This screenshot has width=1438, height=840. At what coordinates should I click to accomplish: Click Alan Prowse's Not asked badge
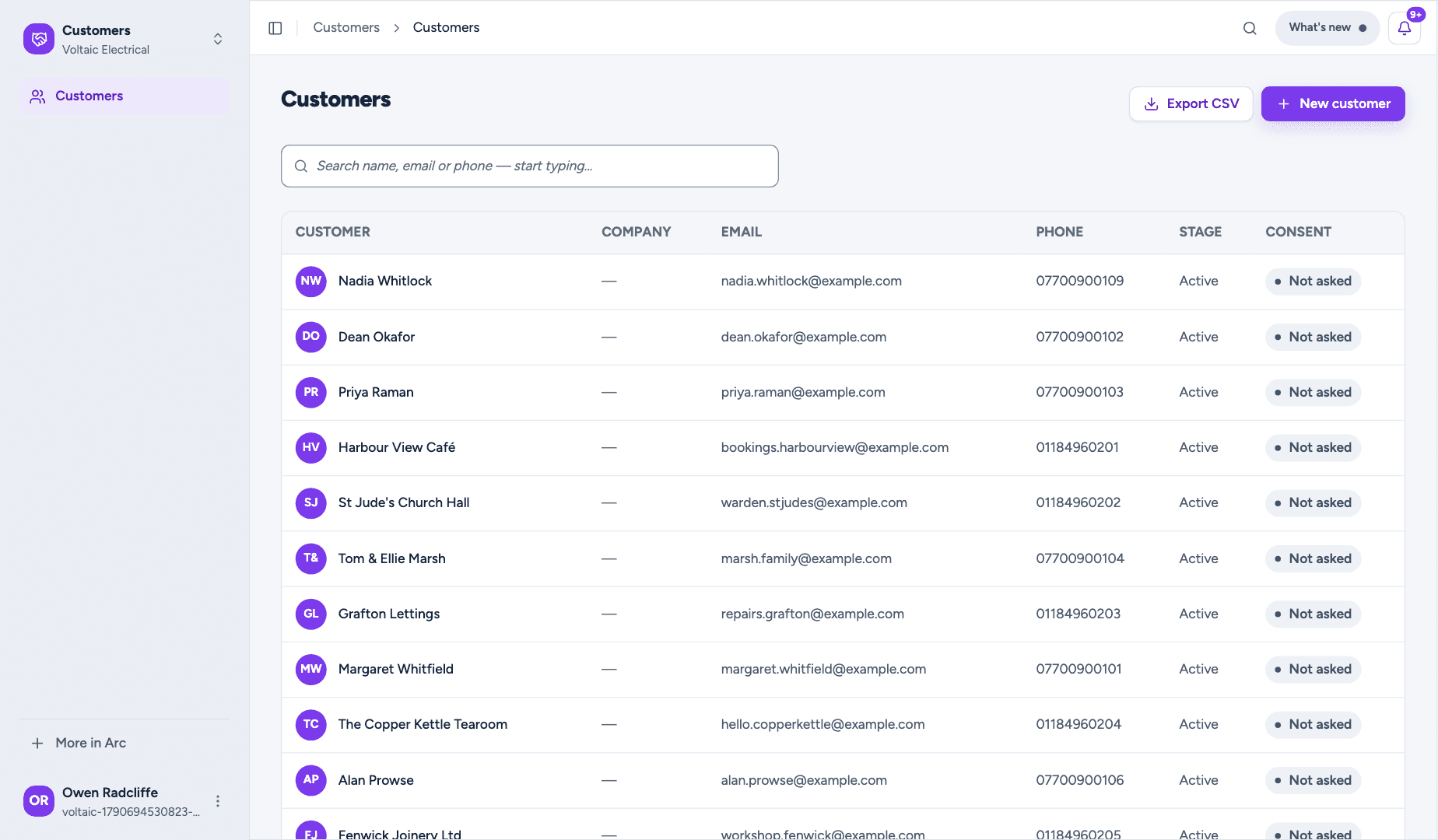point(1313,780)
